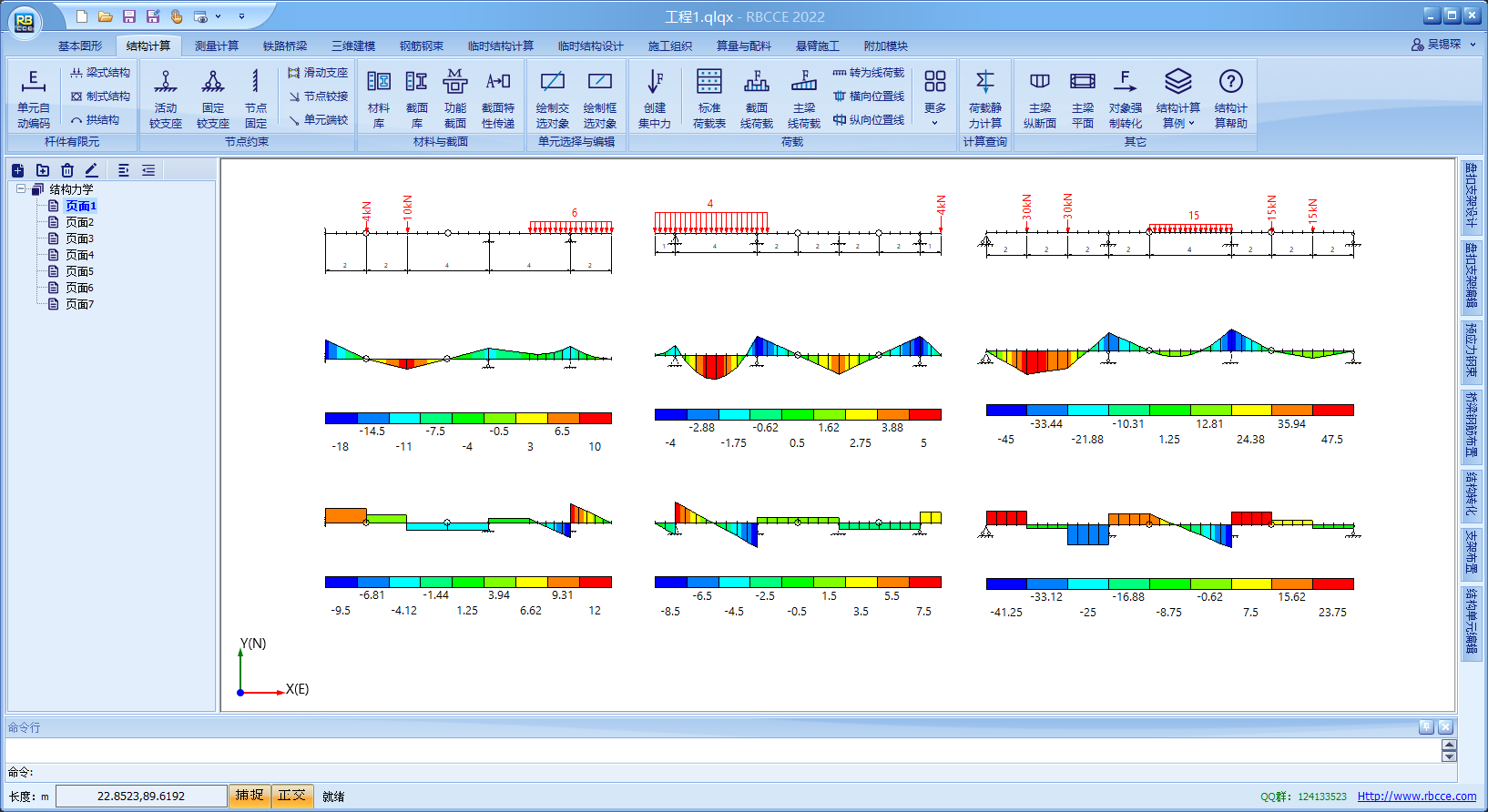Select 页面3 in the tree
Screen dimensions: 1488x812
[79, 239]
